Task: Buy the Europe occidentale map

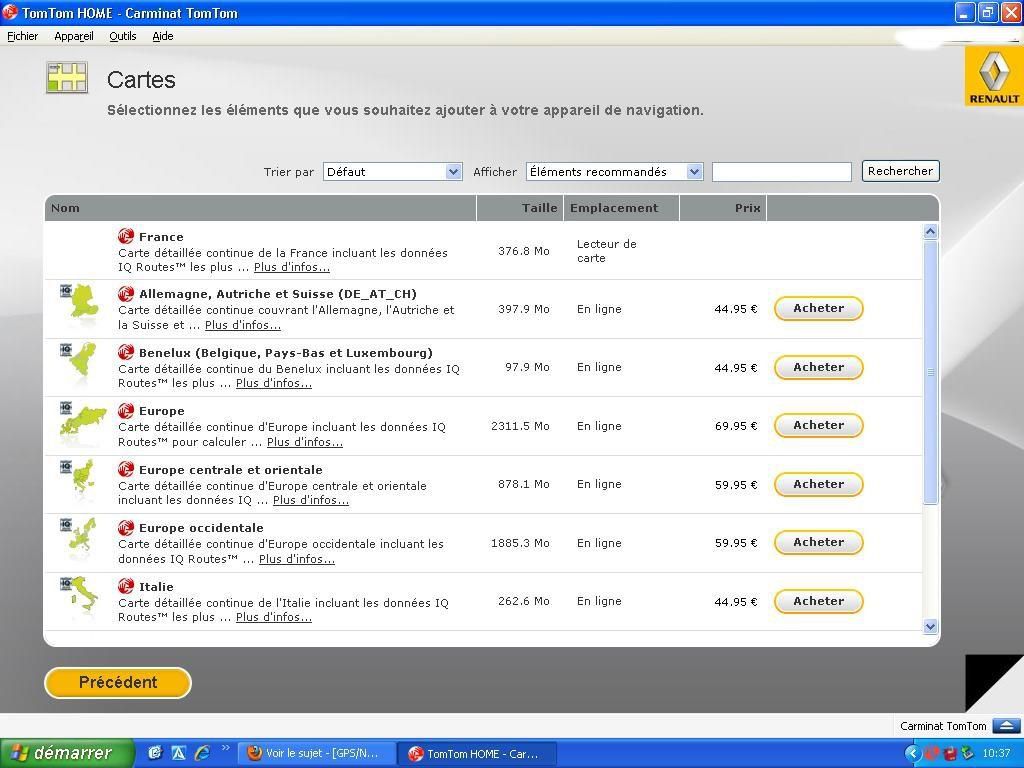Action: pos(818,542)
